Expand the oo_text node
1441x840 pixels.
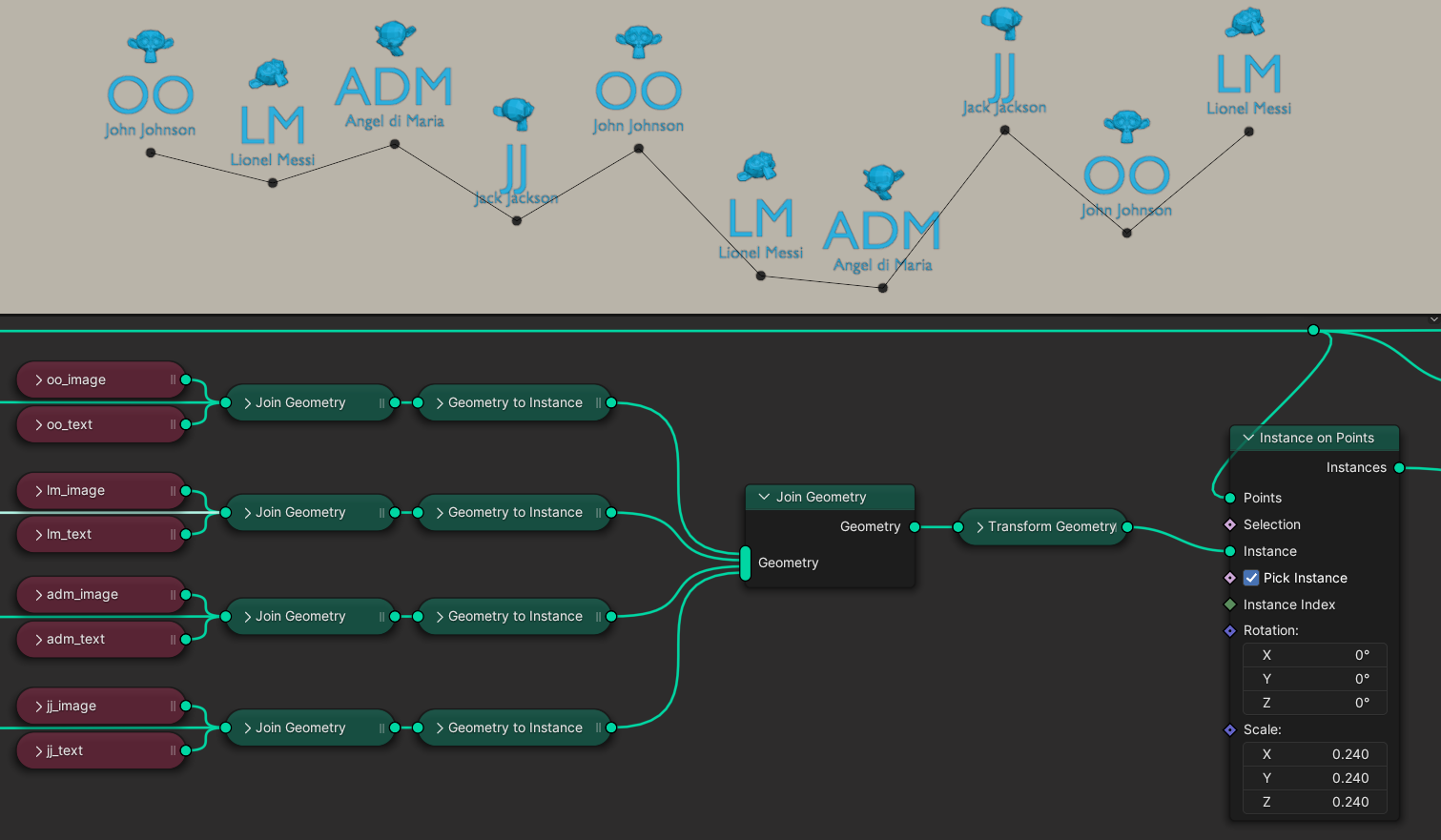click(39, 424)
